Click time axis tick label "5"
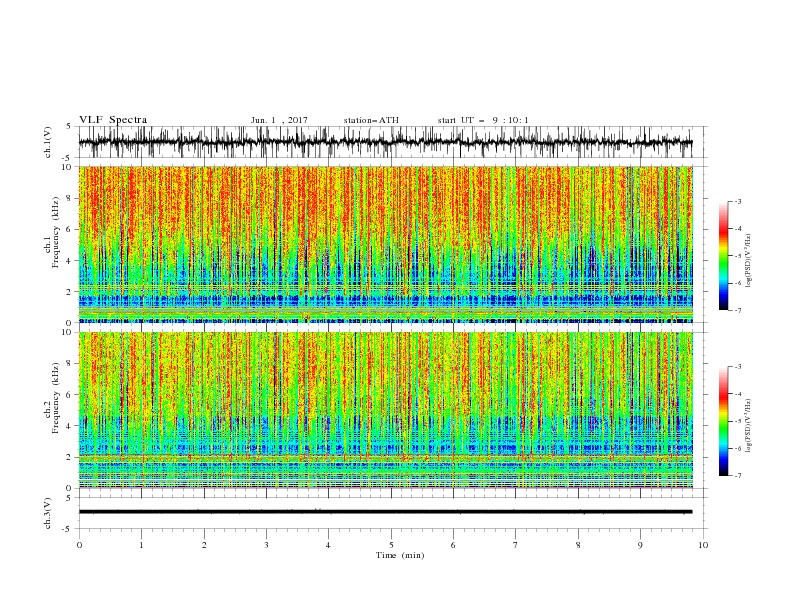792x612 pixels. click(391, 545)
